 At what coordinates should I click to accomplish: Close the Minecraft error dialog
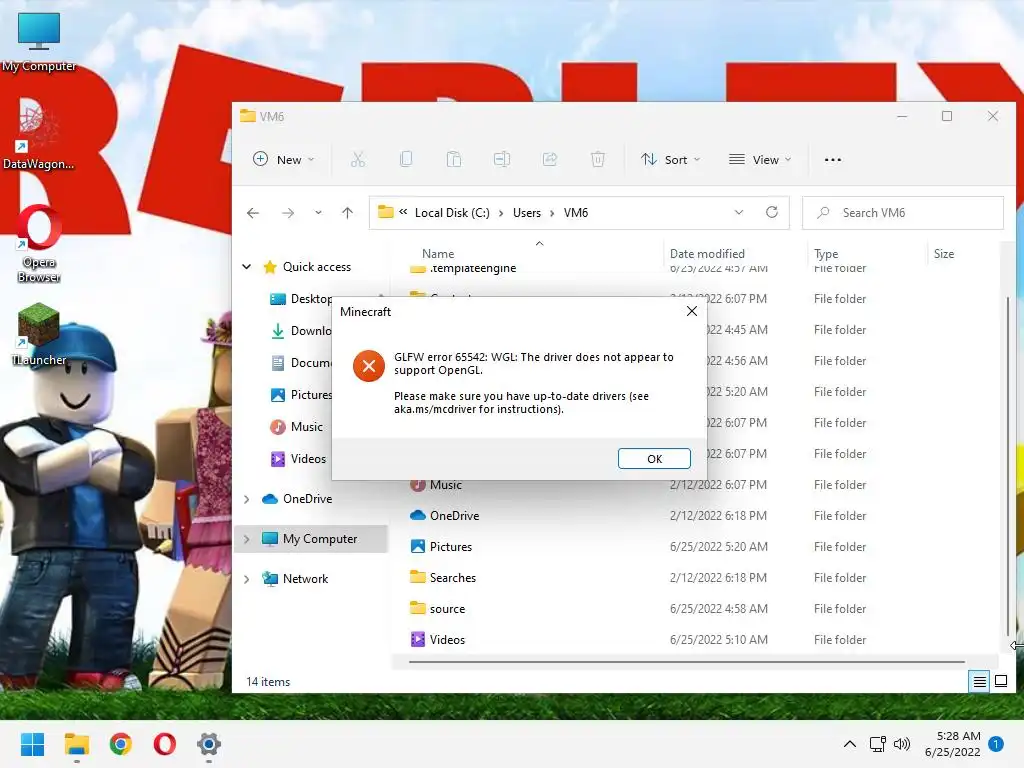click(x=692, y=312)
